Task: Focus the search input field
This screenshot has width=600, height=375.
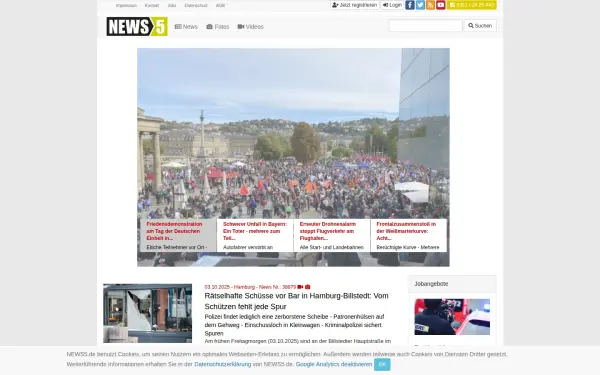Action: [x=426, y=26]
